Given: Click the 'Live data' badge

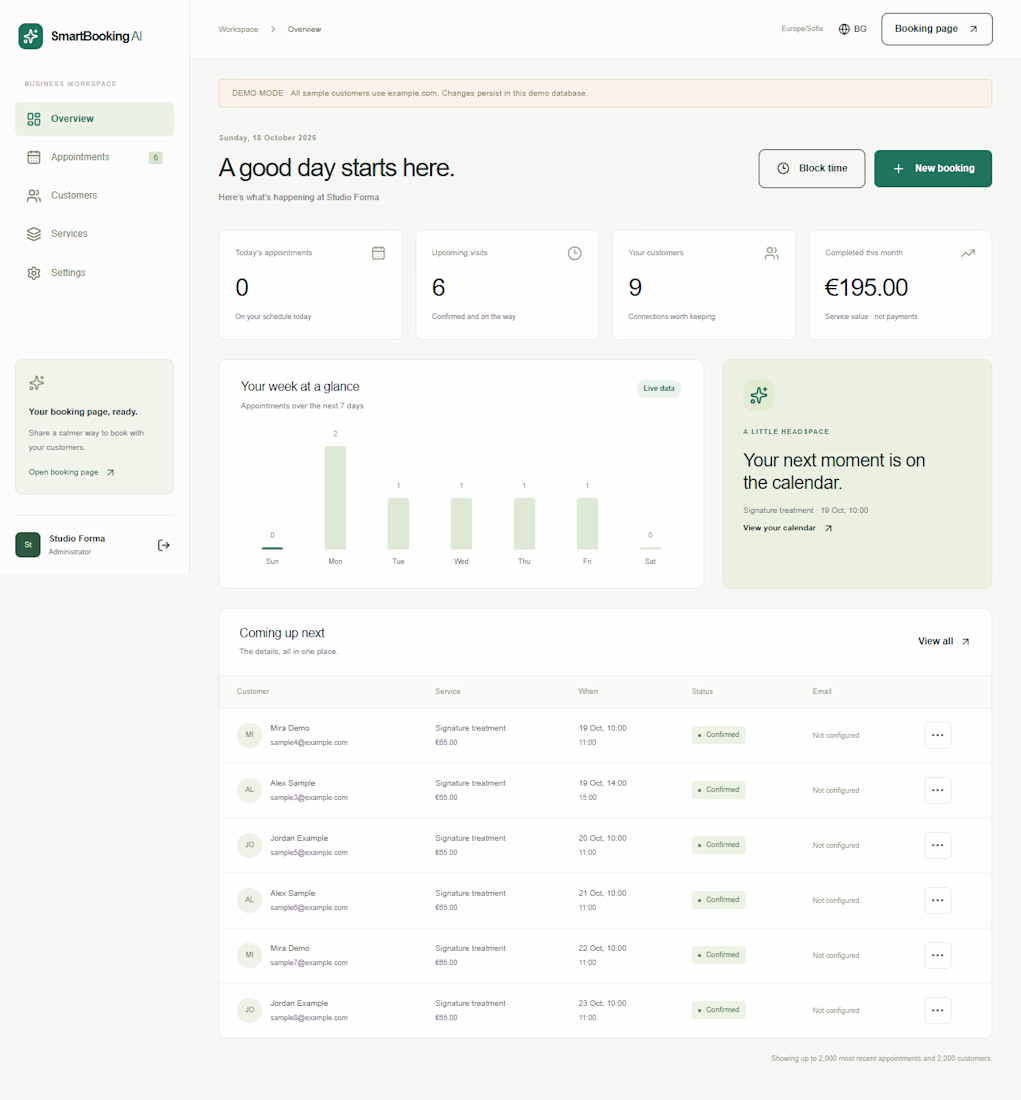Looking at the screenshot, I should point(659,389).
